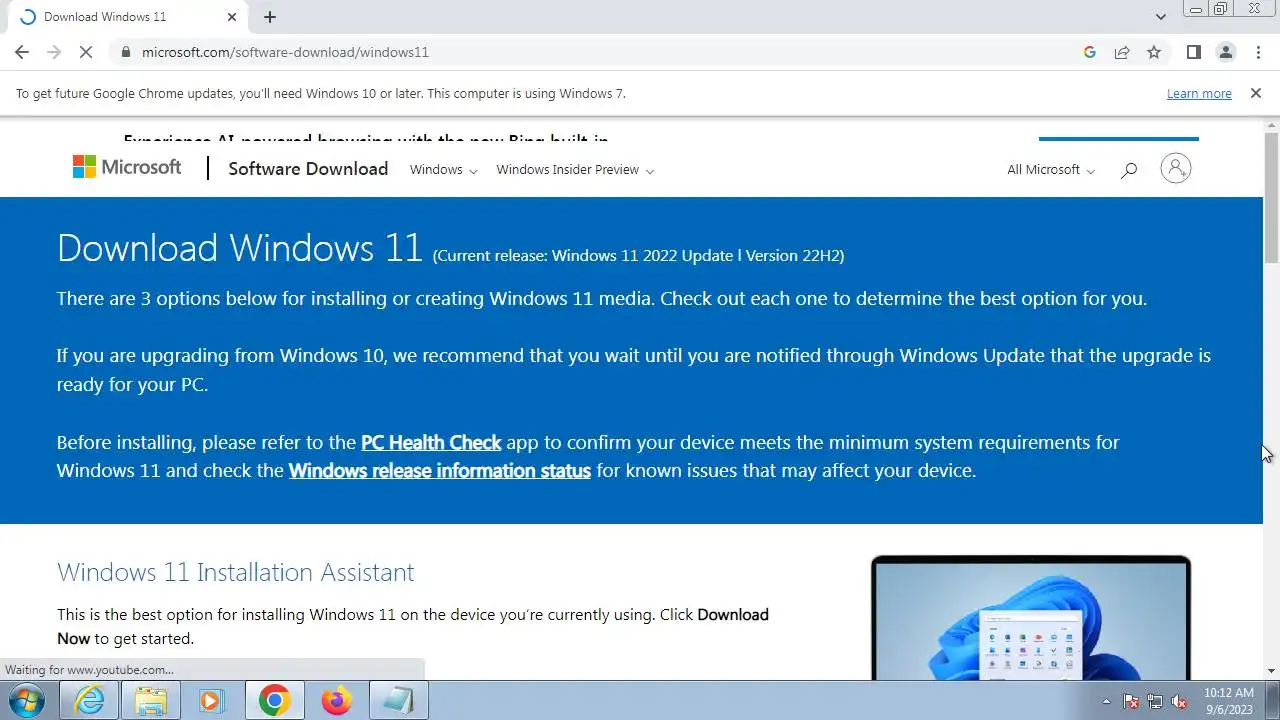Open the Learn more link in infobar

pyautogui.click(x=1199, y=93)
